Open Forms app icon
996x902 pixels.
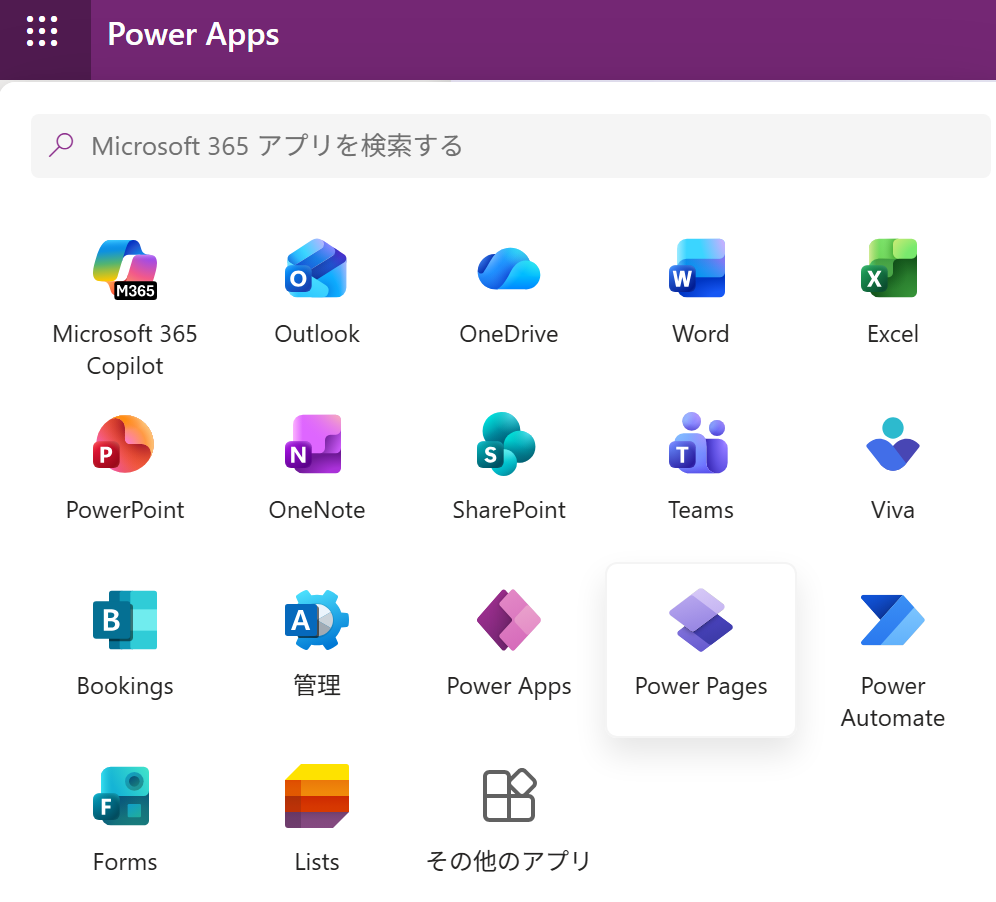125,798
